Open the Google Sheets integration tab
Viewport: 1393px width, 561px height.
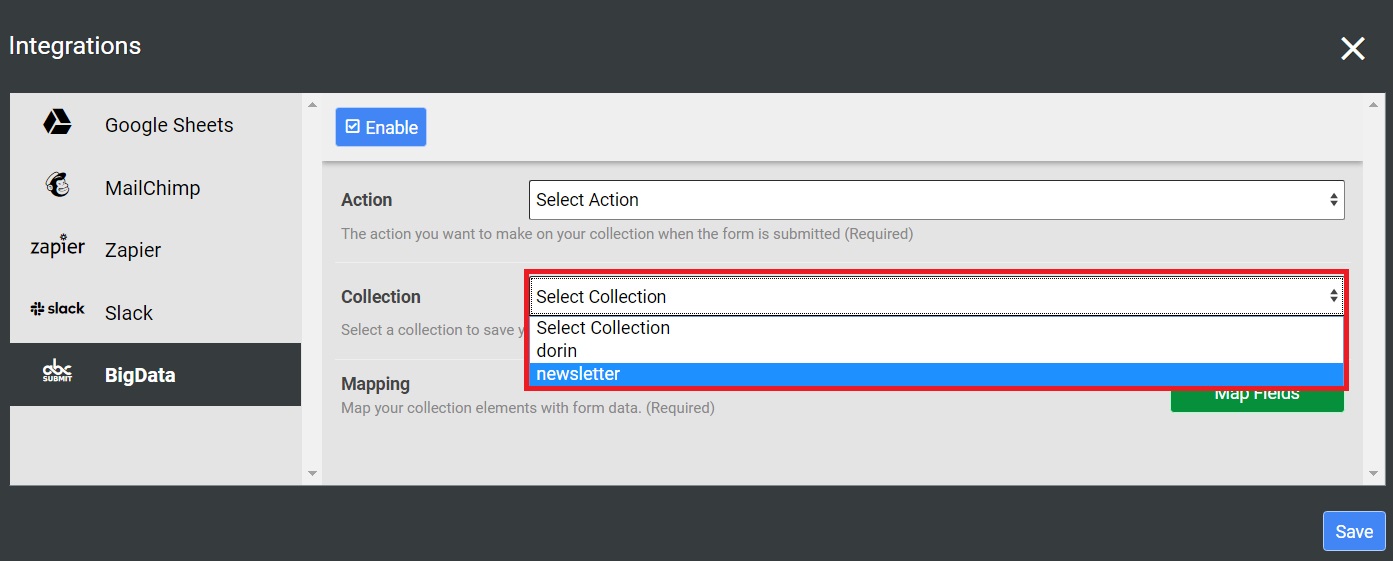pyautogui.click(x=168, y=125)
